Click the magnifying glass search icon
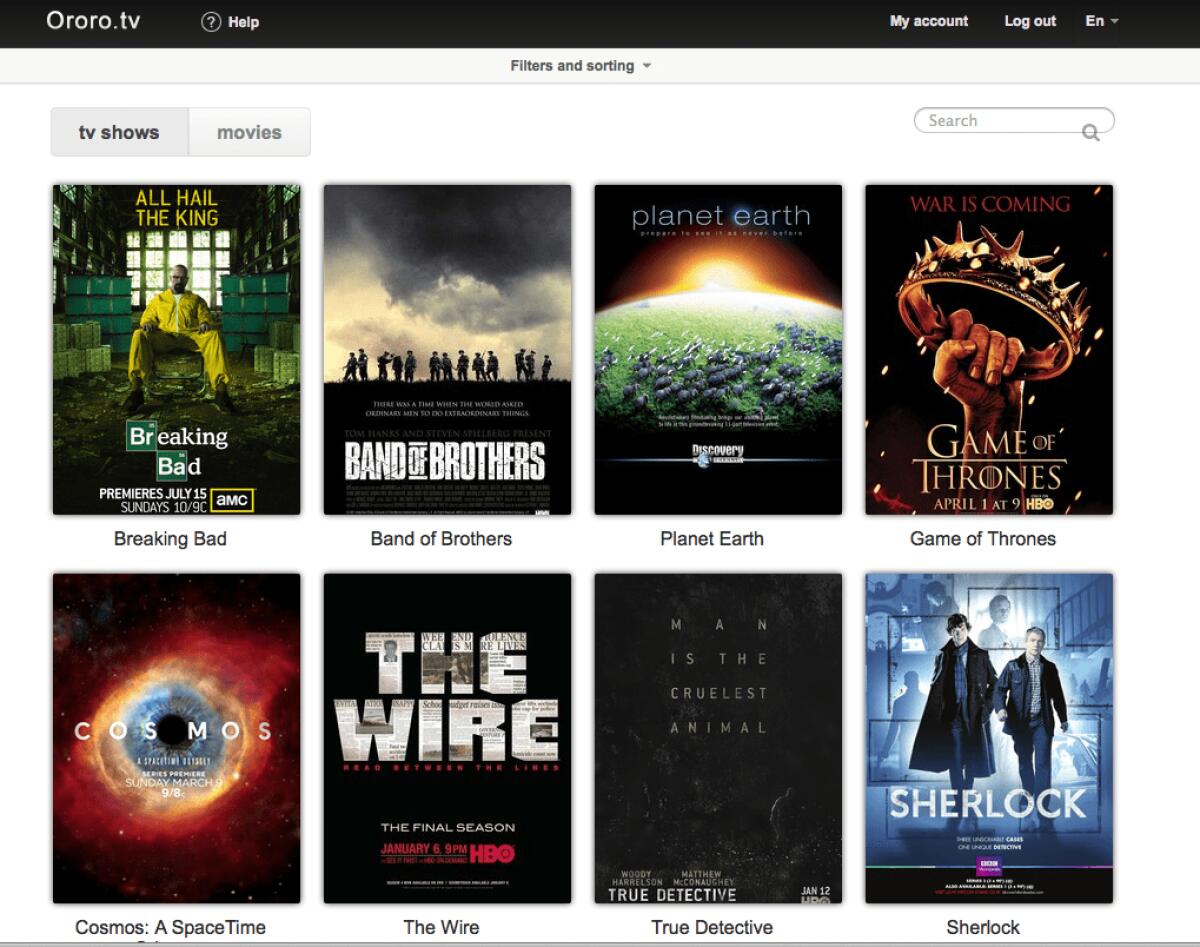1200x947 pixels. click(x=1090, y=131)
